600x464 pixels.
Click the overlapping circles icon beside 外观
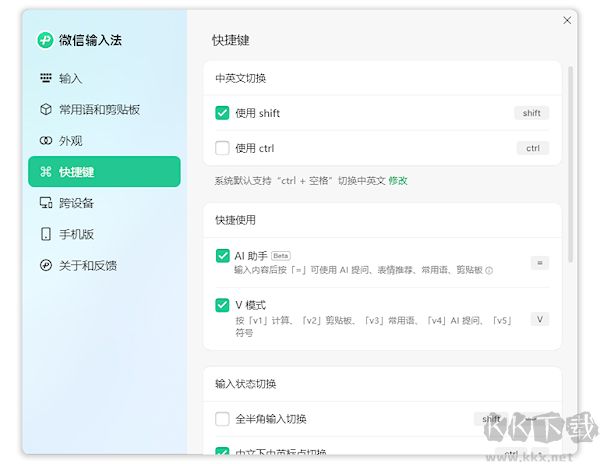[46, 140]
